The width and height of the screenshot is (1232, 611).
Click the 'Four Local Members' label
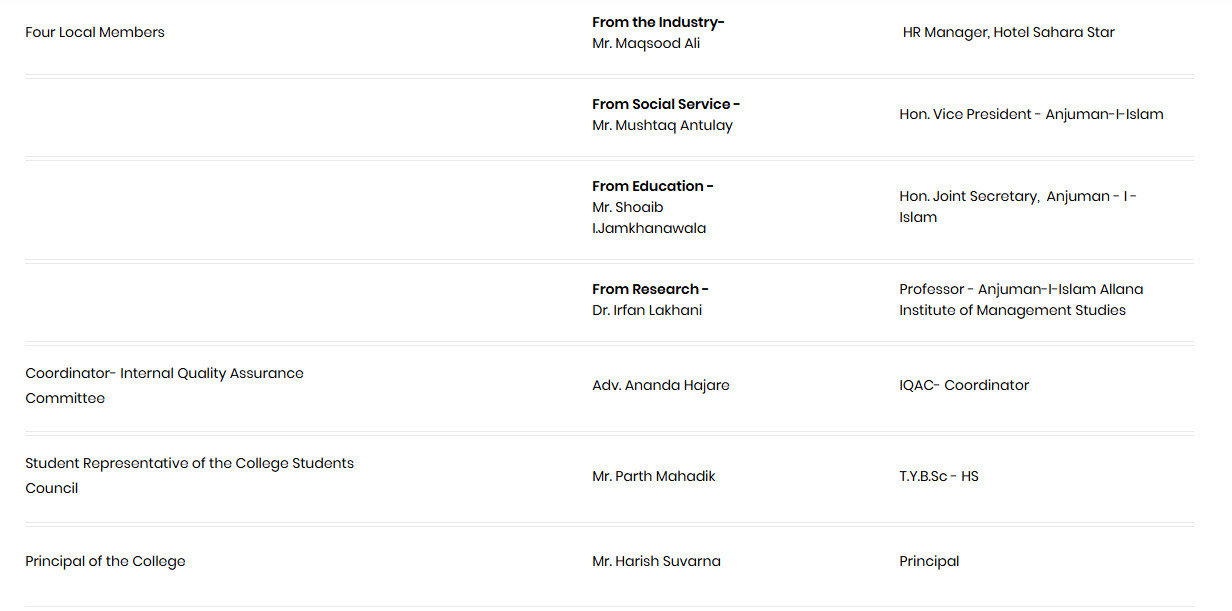click(x=95, y=32)
